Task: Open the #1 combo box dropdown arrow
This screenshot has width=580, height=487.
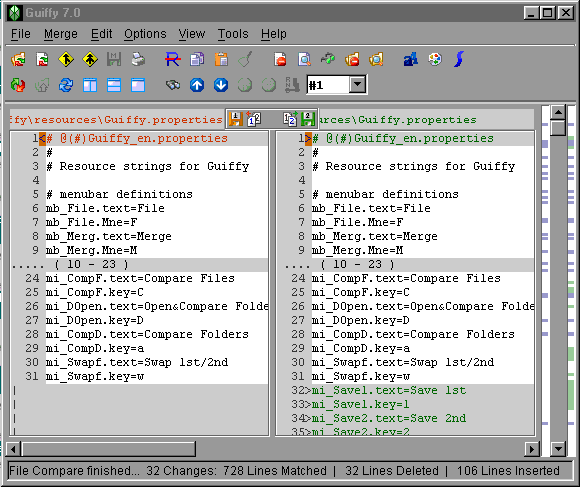Action: (x=357, y=85)
